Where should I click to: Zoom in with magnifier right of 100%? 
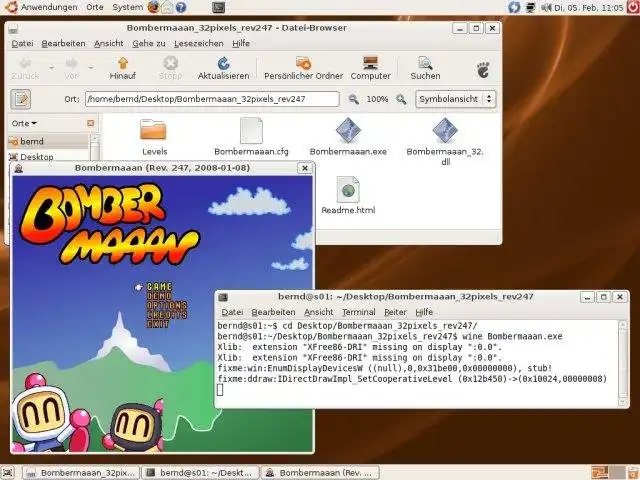(401, 99)
